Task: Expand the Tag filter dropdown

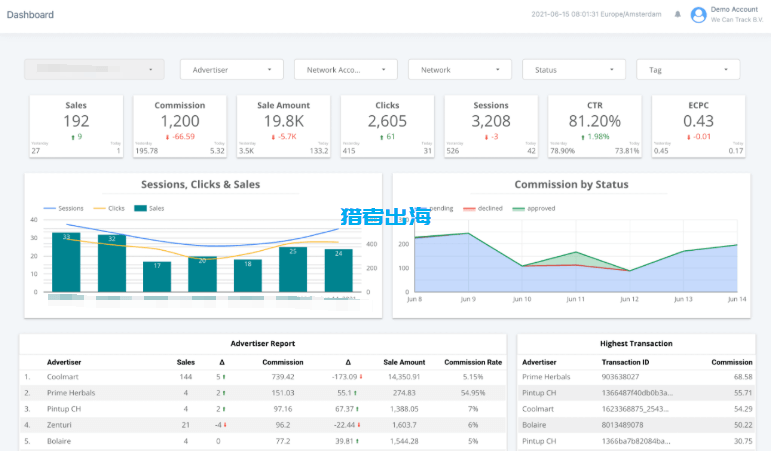Action: click(689, 70)
